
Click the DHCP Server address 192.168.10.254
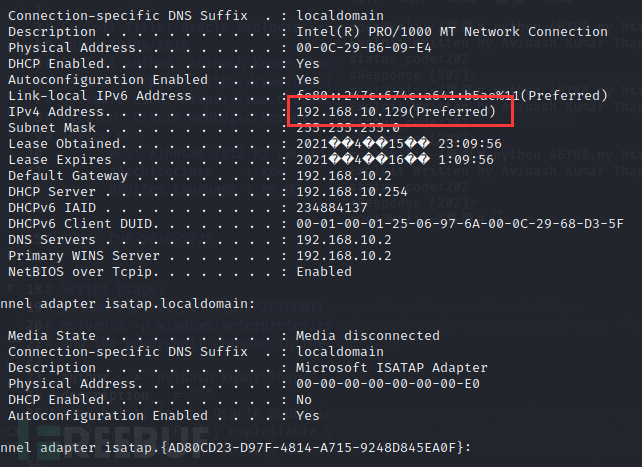point(352,192)
